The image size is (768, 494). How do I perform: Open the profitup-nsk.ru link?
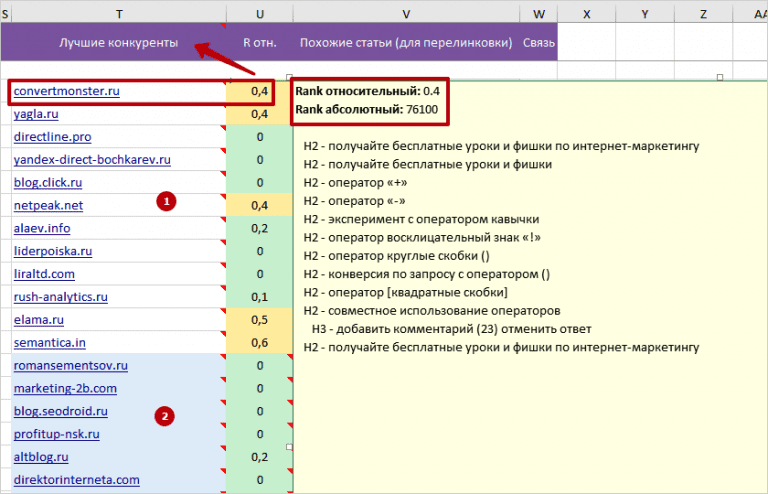(57, 434)
